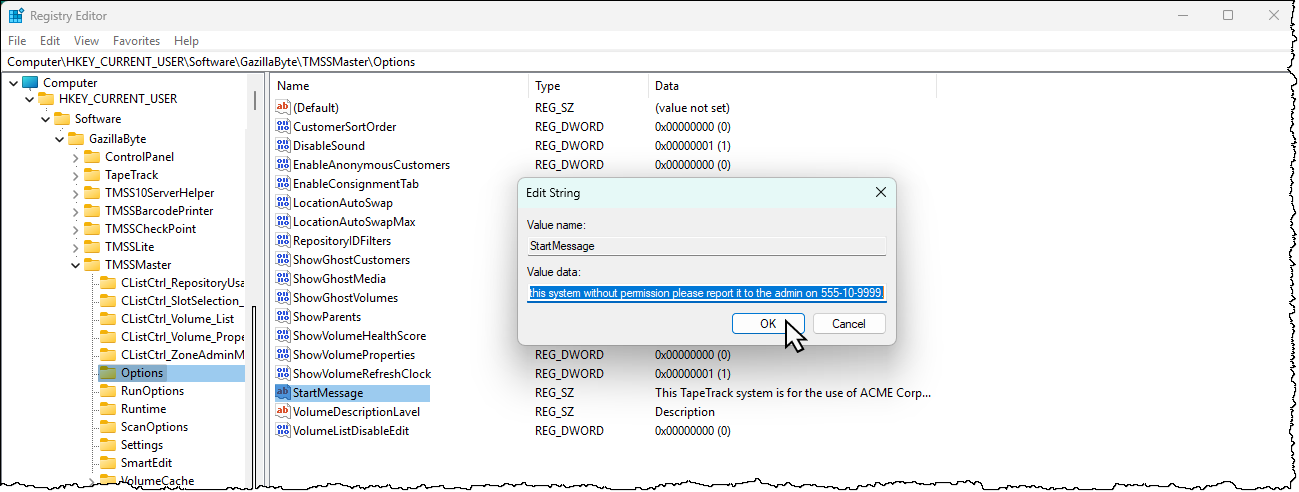
Task: Collapse the GazillaByte key
Action: pos(60,139)
